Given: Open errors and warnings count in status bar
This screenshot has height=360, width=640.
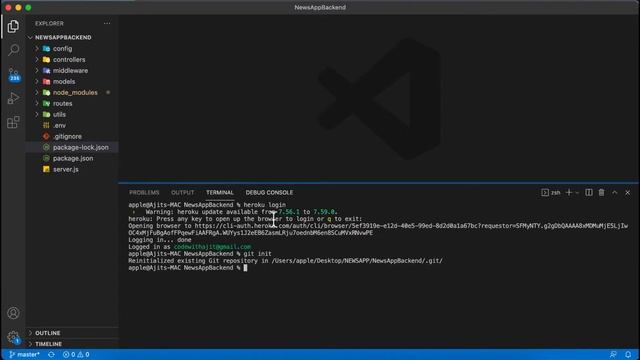Looking at the screenshot, I should click(x=76, y=354).
